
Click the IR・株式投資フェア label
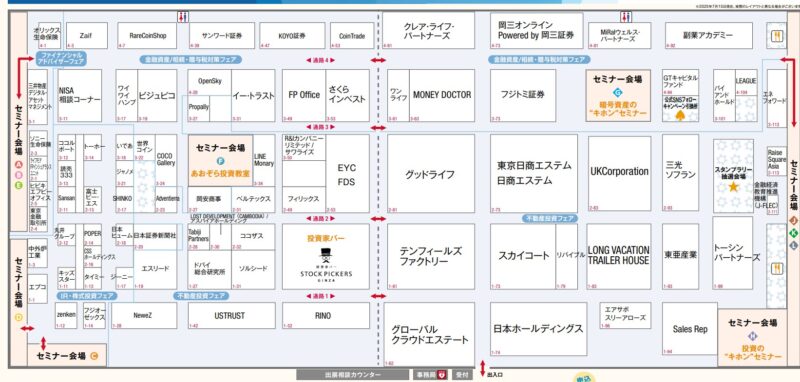tap(87, 296)
